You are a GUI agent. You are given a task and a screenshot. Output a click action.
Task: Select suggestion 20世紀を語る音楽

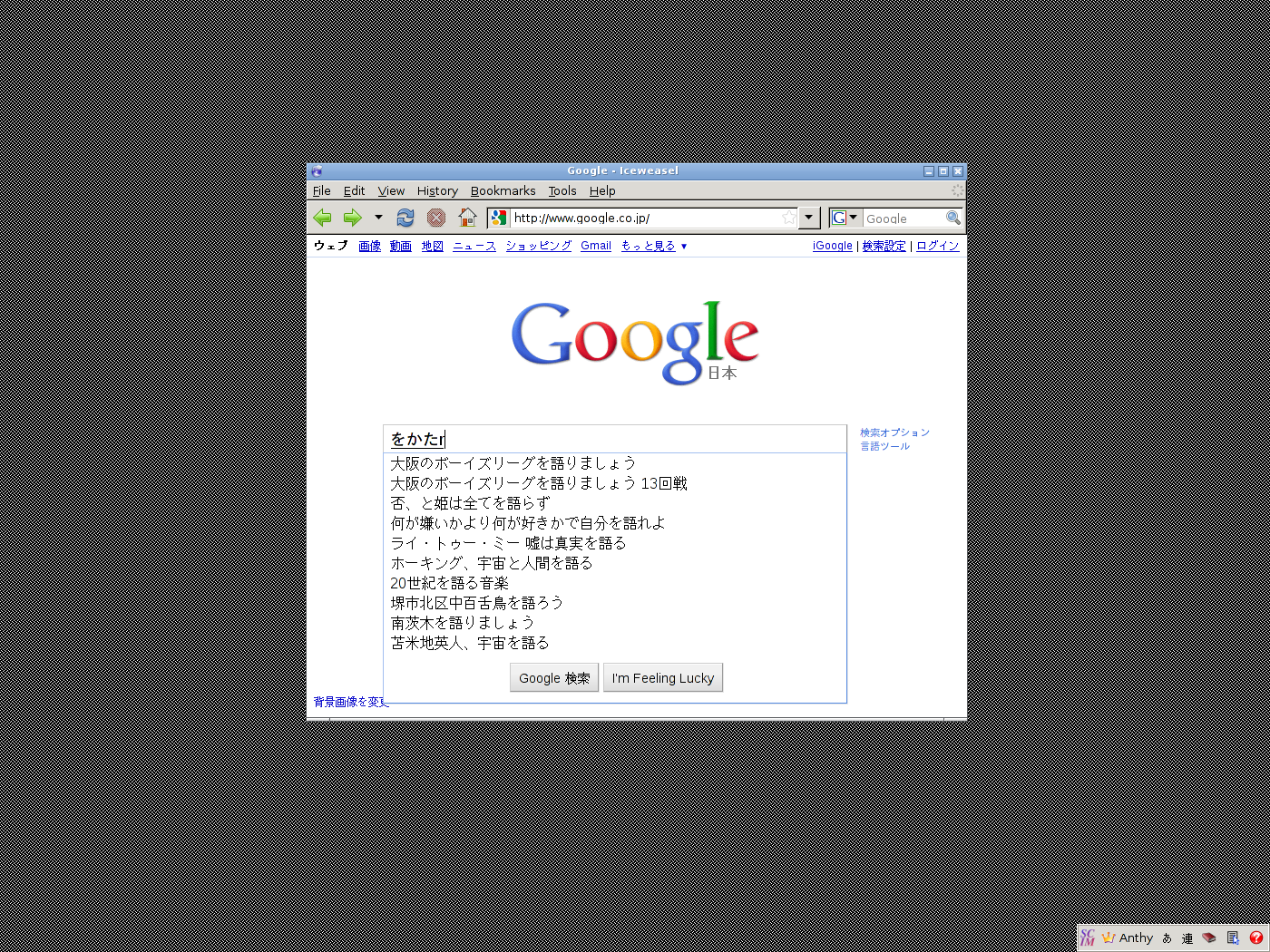click(x=615, y=583)
